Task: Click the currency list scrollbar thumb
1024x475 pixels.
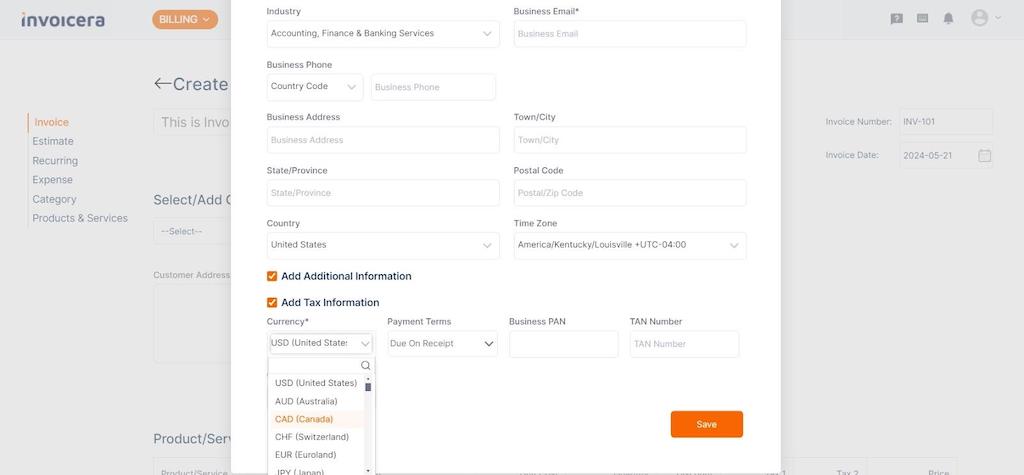Action: pyautogui.click(x=368, y=387)
